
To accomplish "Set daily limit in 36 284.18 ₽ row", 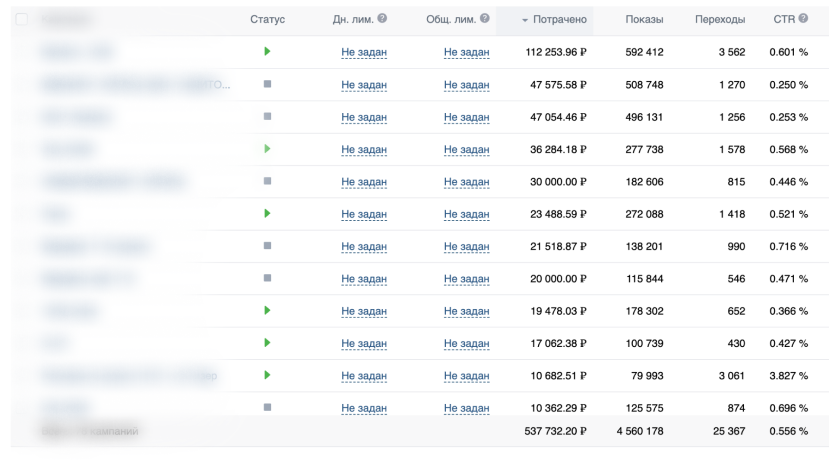I will (x=364, y=150).
